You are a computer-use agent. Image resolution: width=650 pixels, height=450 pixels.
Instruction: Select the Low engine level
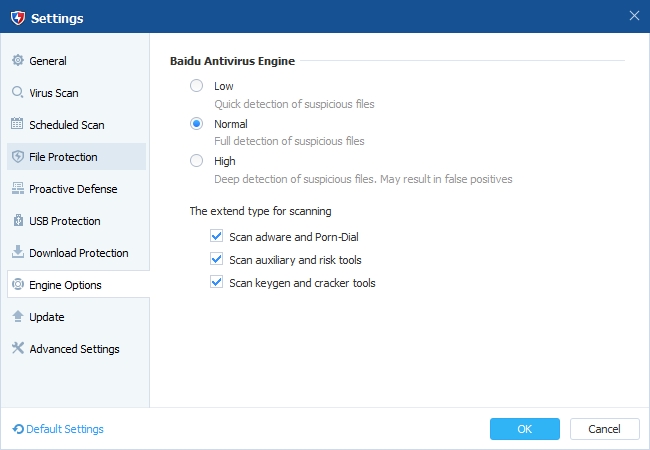tap(197, 86)
